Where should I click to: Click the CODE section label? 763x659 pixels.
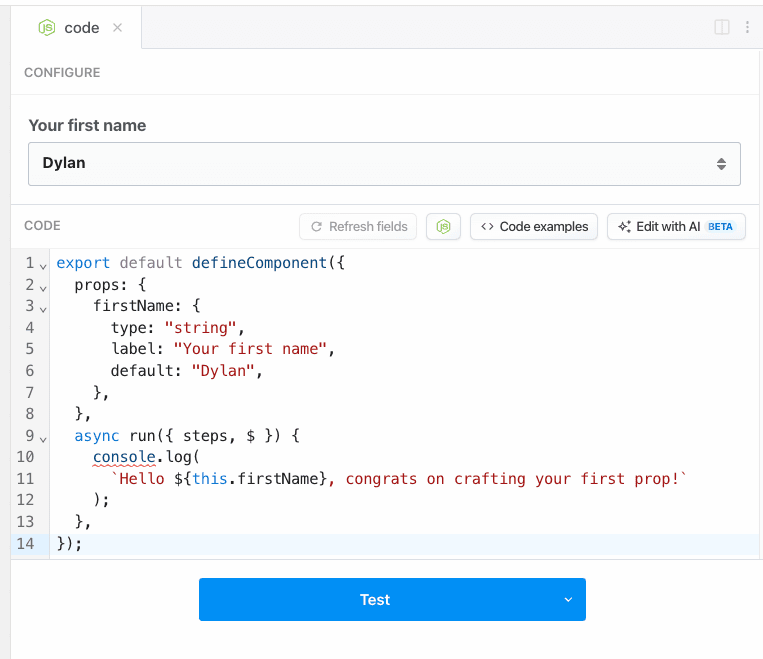tap(42, 226)
